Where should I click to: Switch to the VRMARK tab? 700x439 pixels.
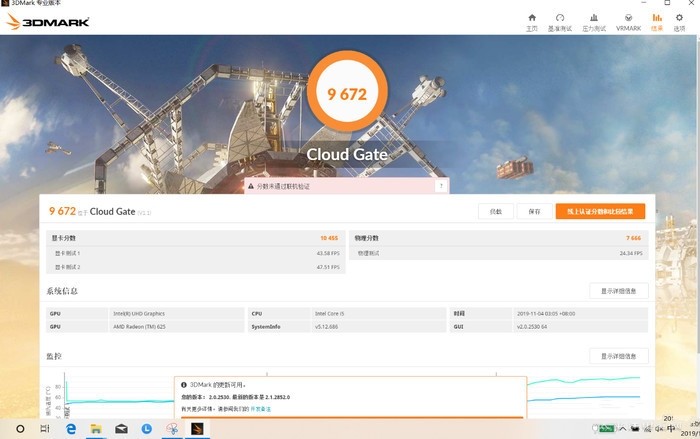pyautogui.click(x=628, y=22)
